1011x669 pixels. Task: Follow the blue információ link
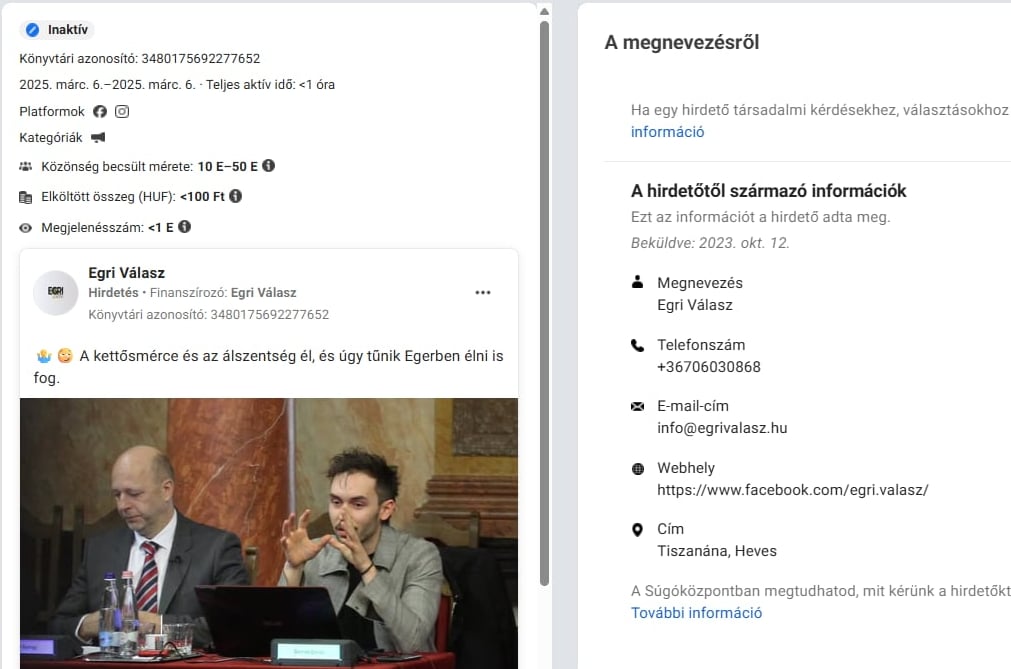tap(667, 132)
